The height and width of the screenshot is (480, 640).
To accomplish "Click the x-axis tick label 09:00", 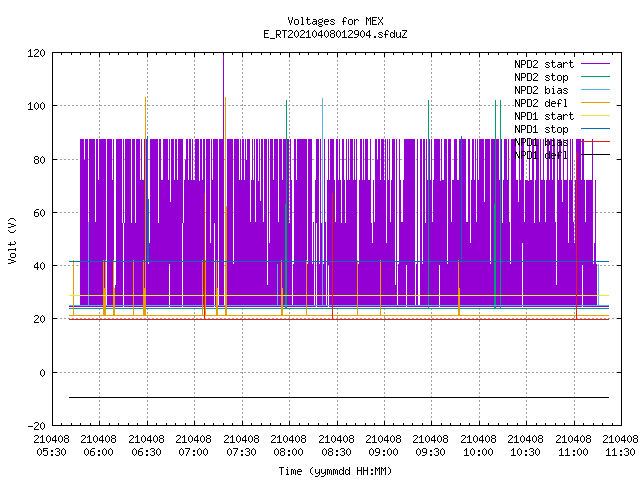I will pos(383,452).
